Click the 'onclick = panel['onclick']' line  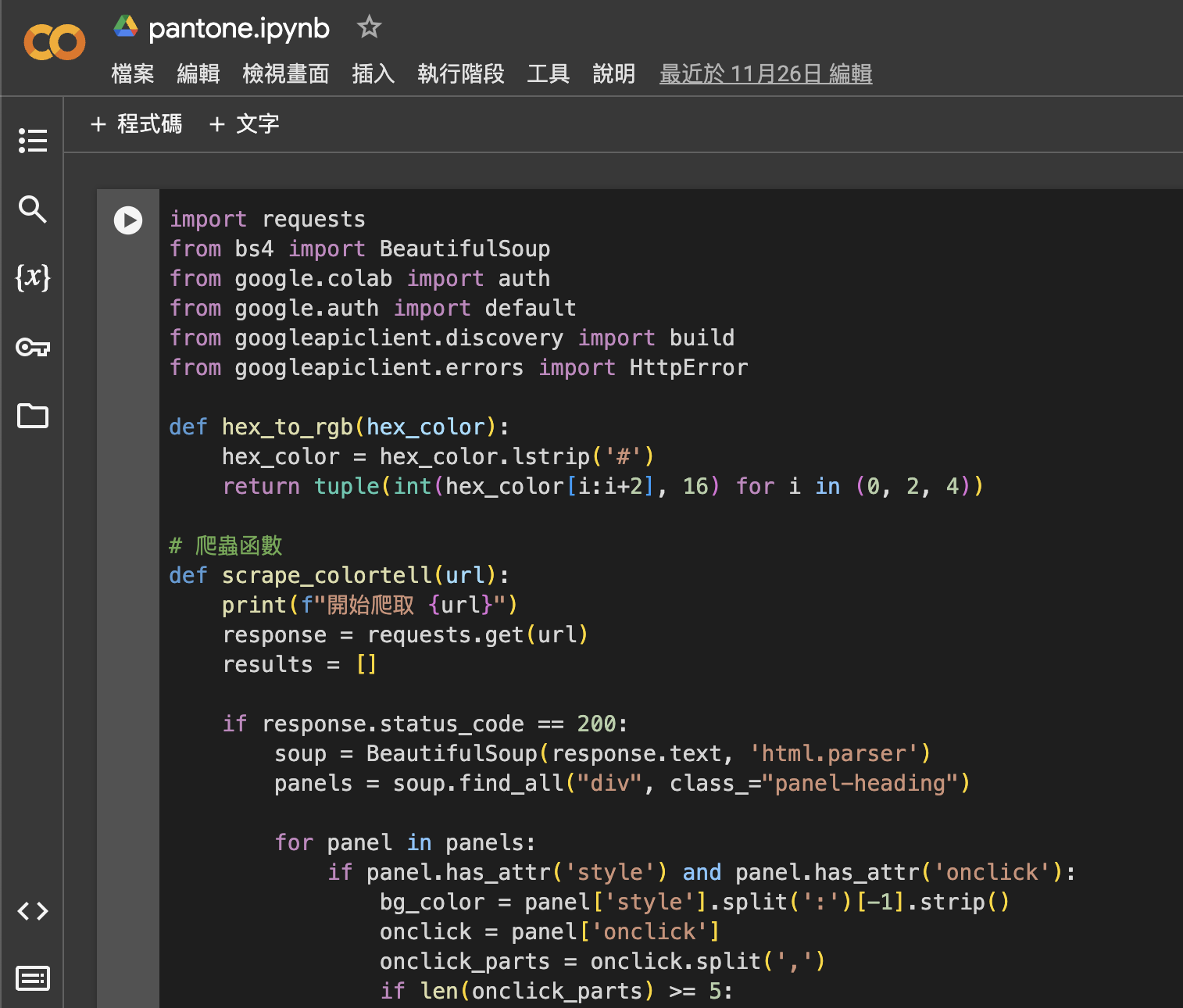550,932
